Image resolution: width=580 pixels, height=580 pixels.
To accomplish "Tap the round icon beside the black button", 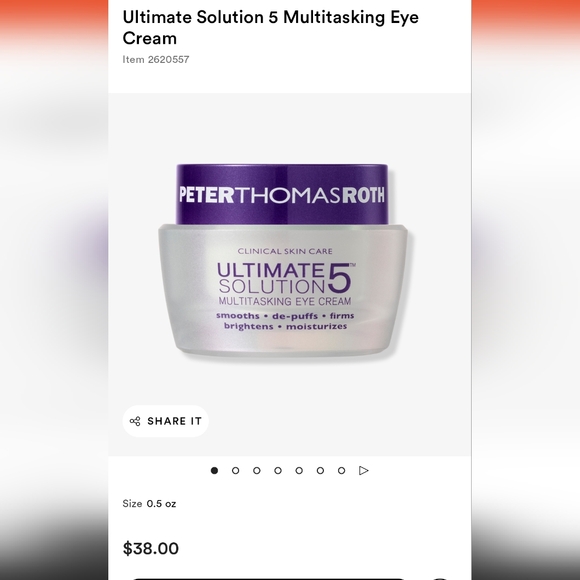I will pos(438,579).
